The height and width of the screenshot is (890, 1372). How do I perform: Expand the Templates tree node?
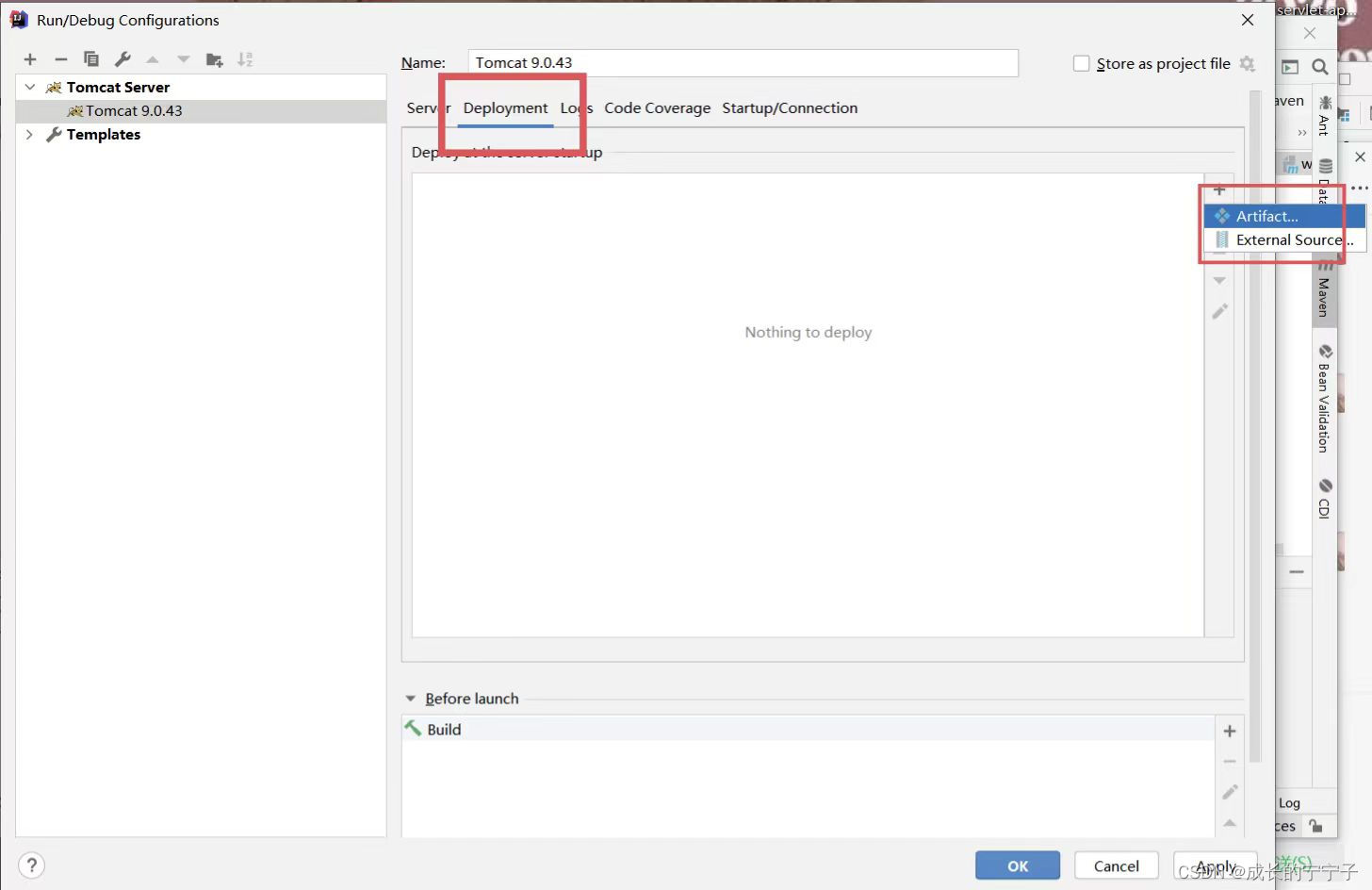(x=30, y=135)
